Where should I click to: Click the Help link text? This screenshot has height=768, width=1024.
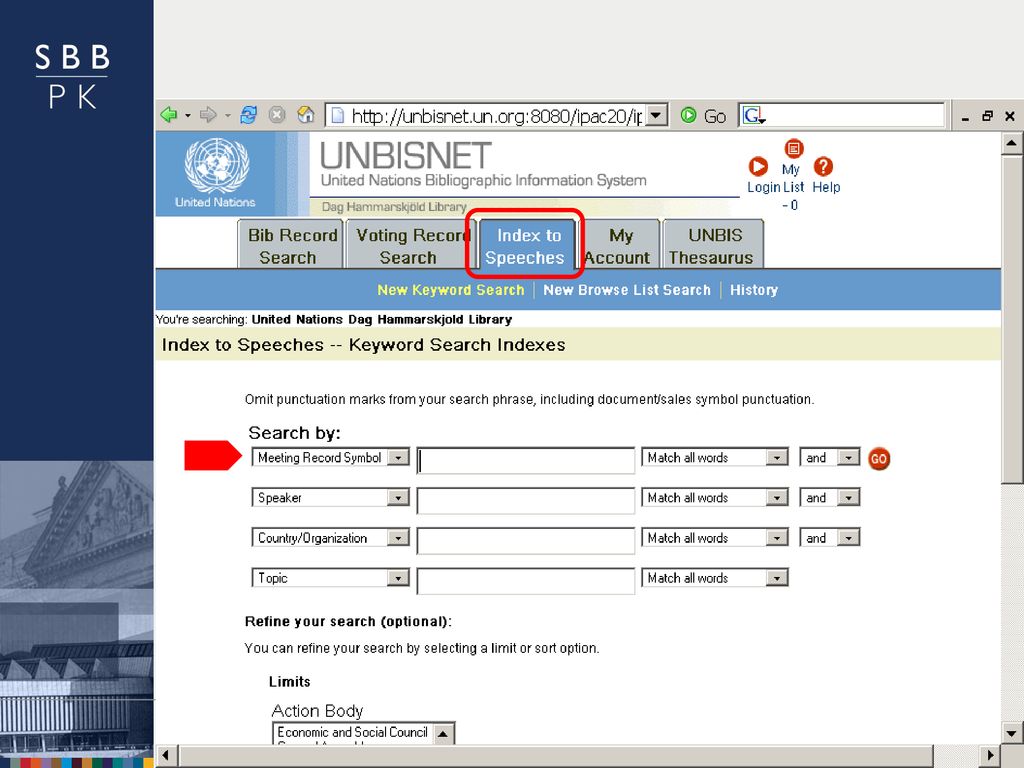point(826,187)
